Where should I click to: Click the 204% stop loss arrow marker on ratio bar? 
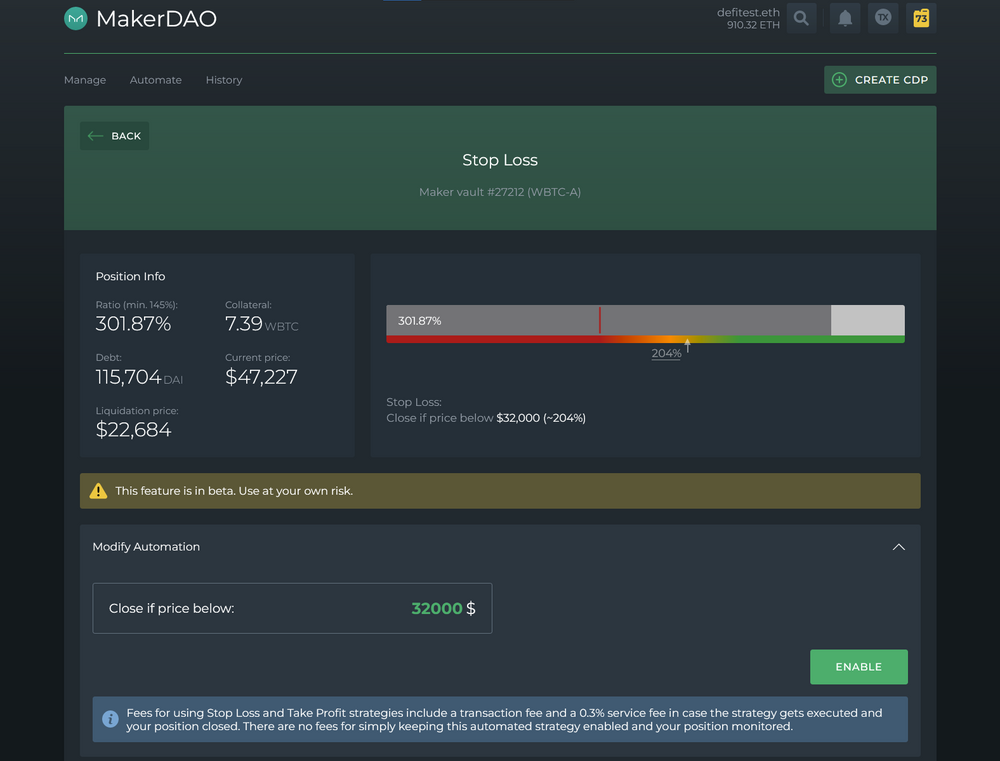[688, 345]
